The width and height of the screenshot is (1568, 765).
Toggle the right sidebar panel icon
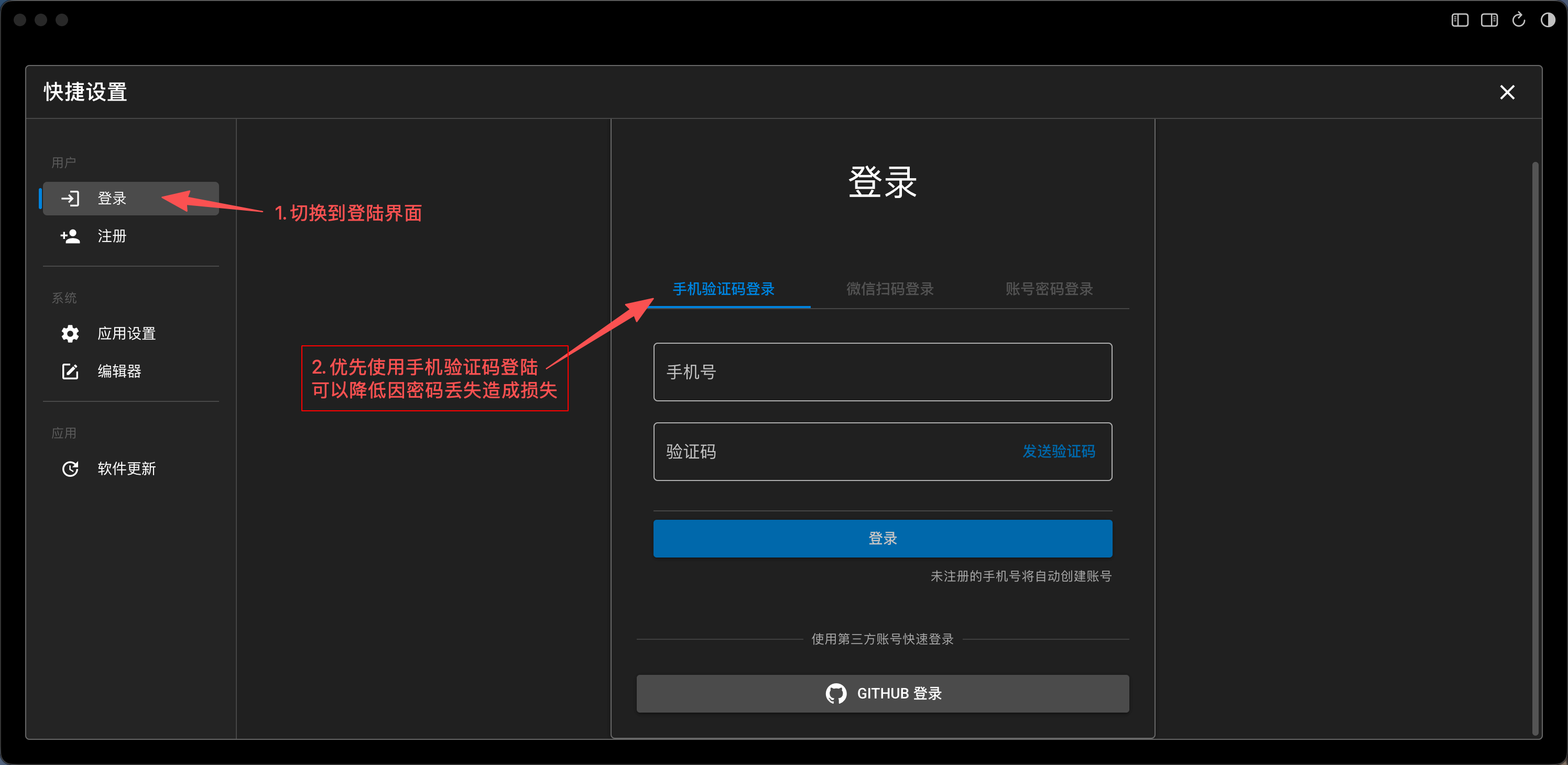click(x=1489, y=19)
